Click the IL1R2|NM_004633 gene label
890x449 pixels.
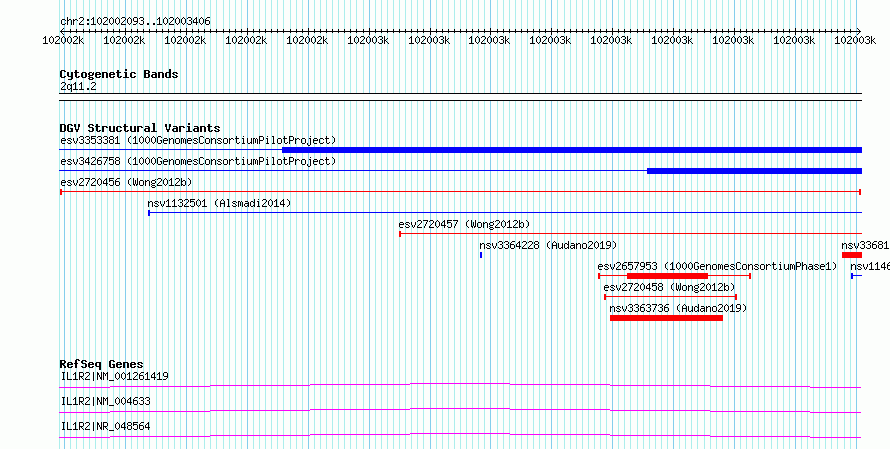tap(106, 401)
